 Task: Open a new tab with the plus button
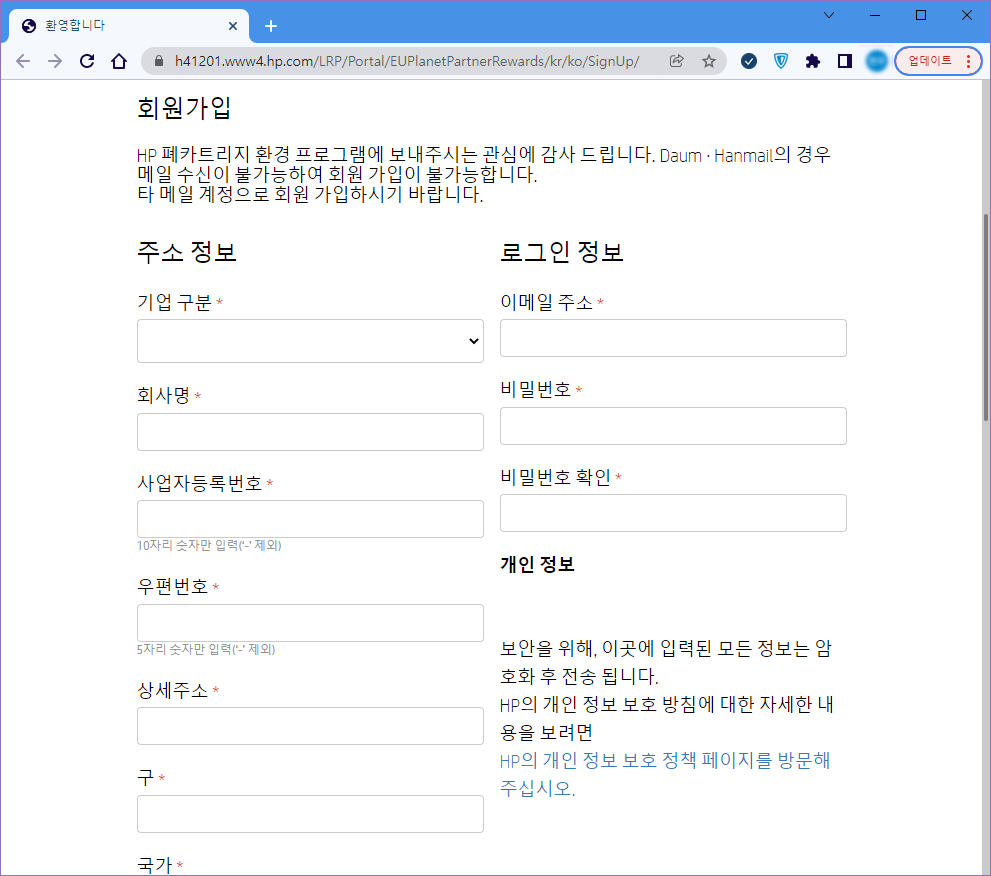[271, 26]
